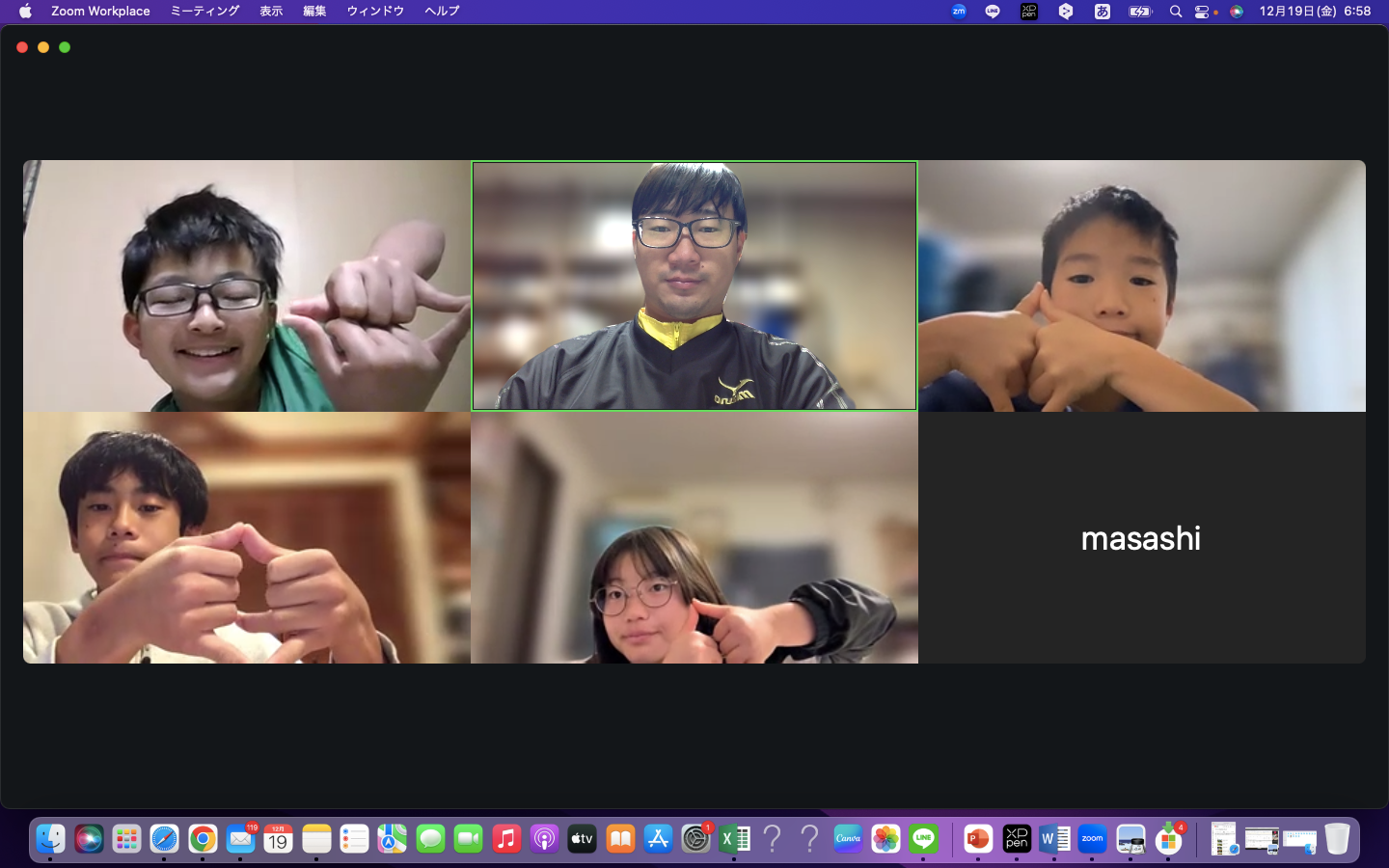Click the LINE menu bar status icon
Image resolution: width=1389 pixels, height=868 pixels.
(x=993, y=12)
